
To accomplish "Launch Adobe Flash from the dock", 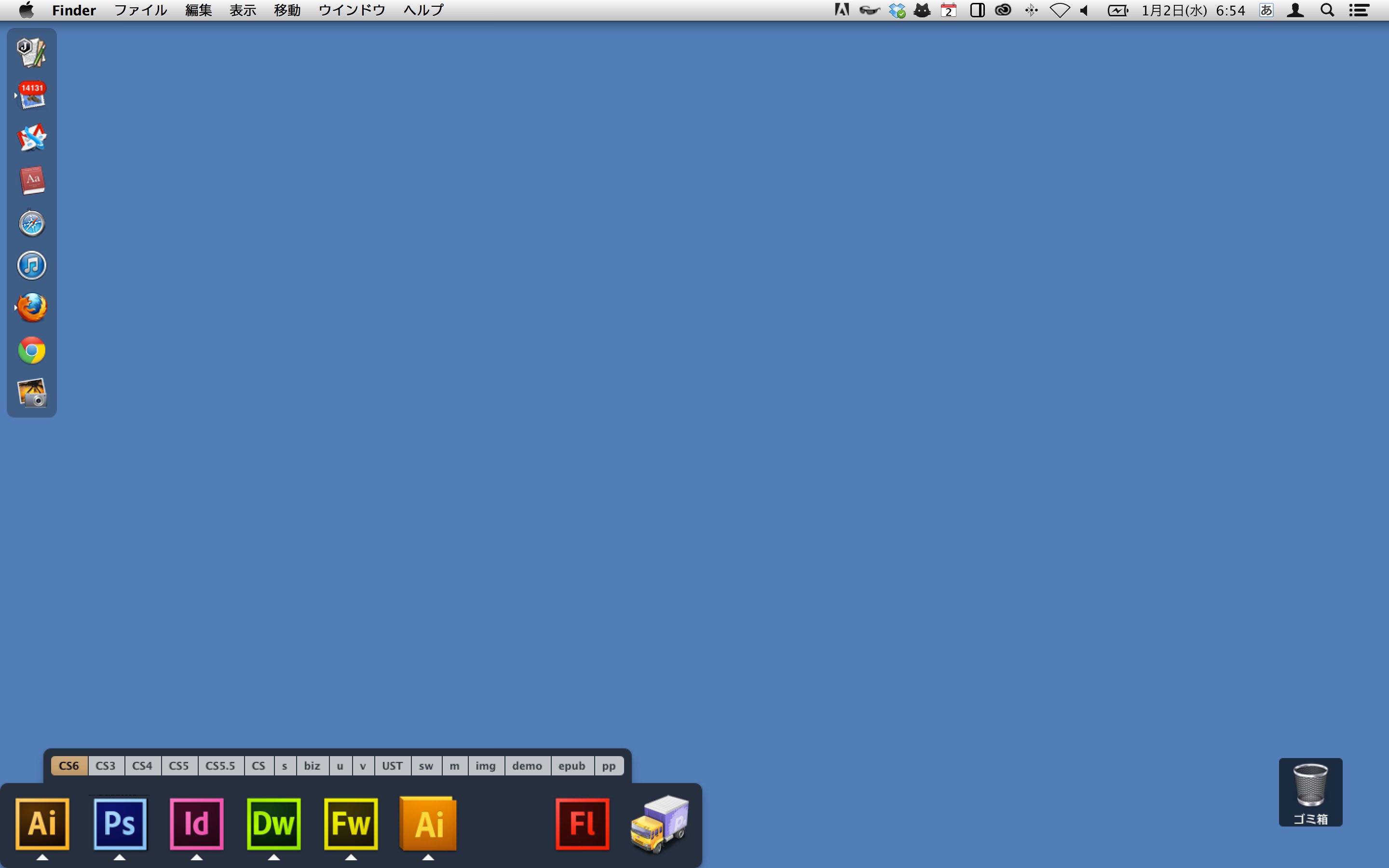I will coord(582,823).
